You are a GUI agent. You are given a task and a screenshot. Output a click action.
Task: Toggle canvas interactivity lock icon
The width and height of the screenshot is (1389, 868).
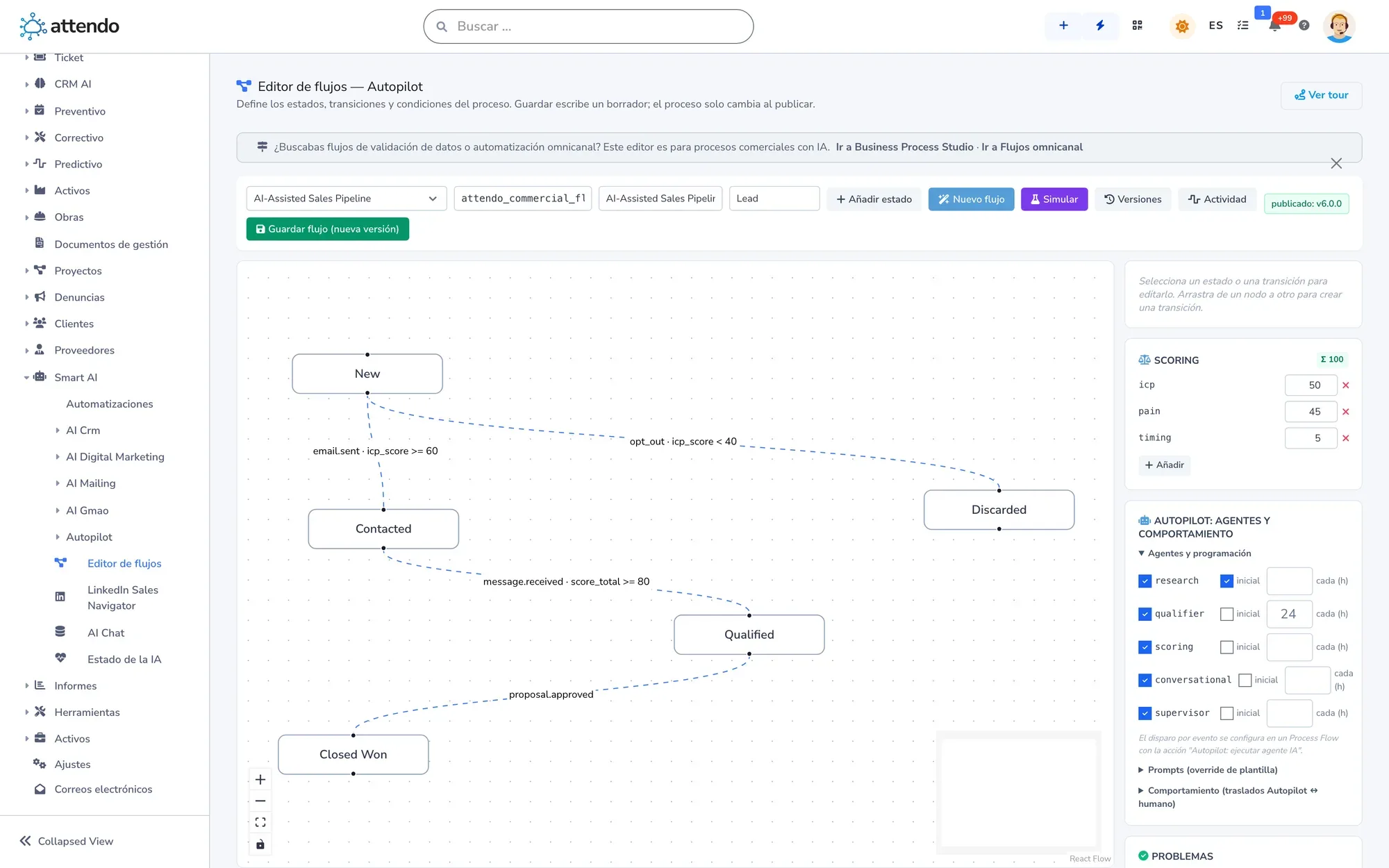pyautogui.click(x=260, y=844)
